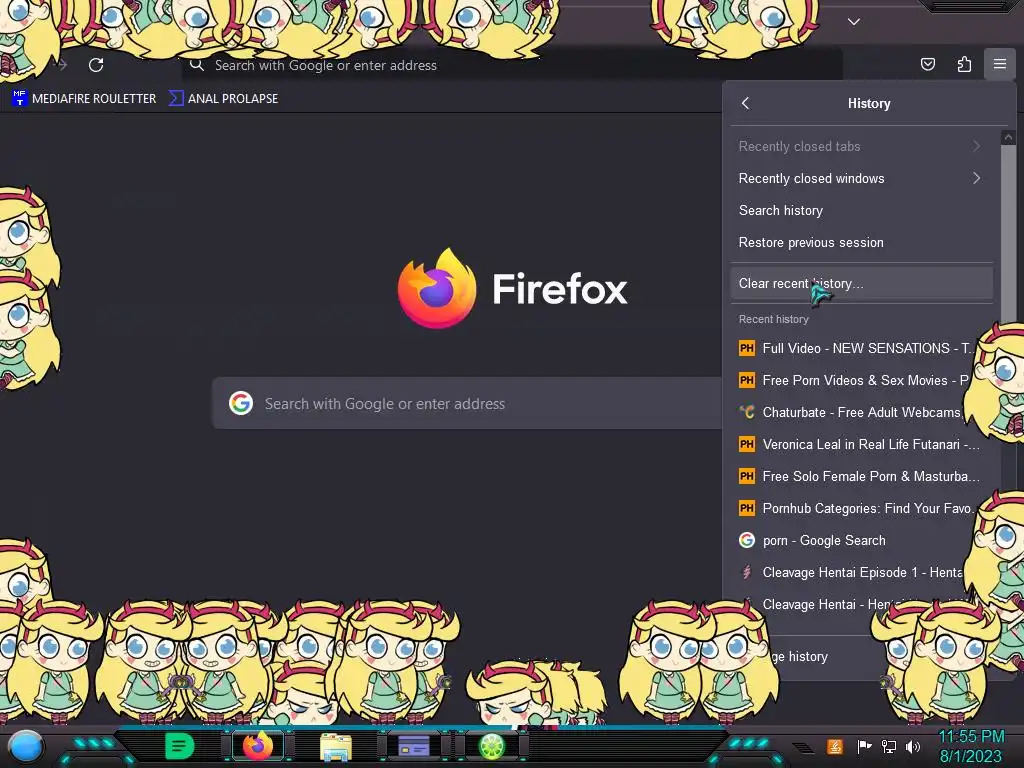Select Restore previous session
The height and width of the screenshot is (768, 1024).
pos(861,242)
